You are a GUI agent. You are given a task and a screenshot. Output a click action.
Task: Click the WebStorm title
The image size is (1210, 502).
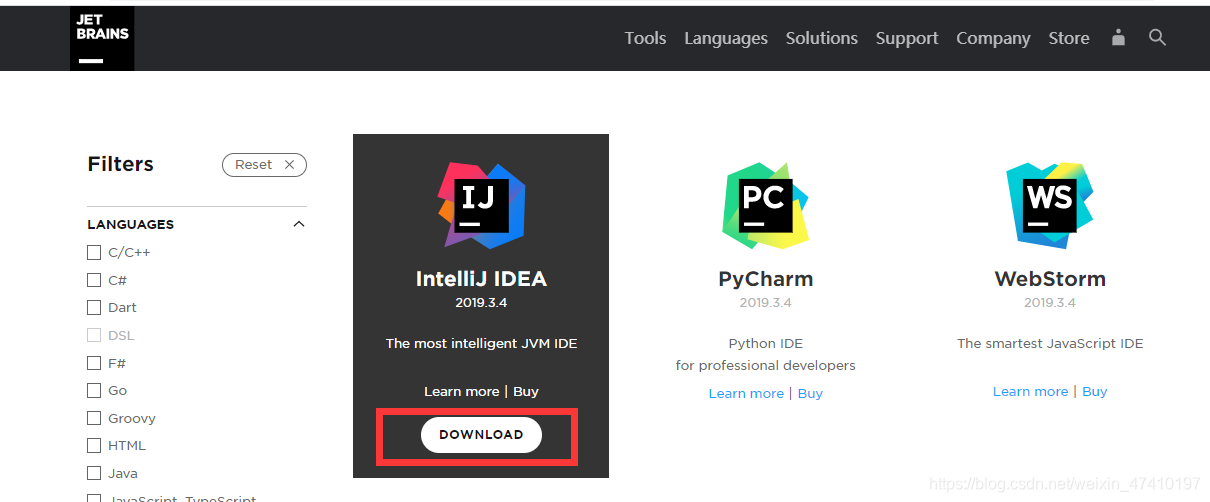[x=1049, y=279]
